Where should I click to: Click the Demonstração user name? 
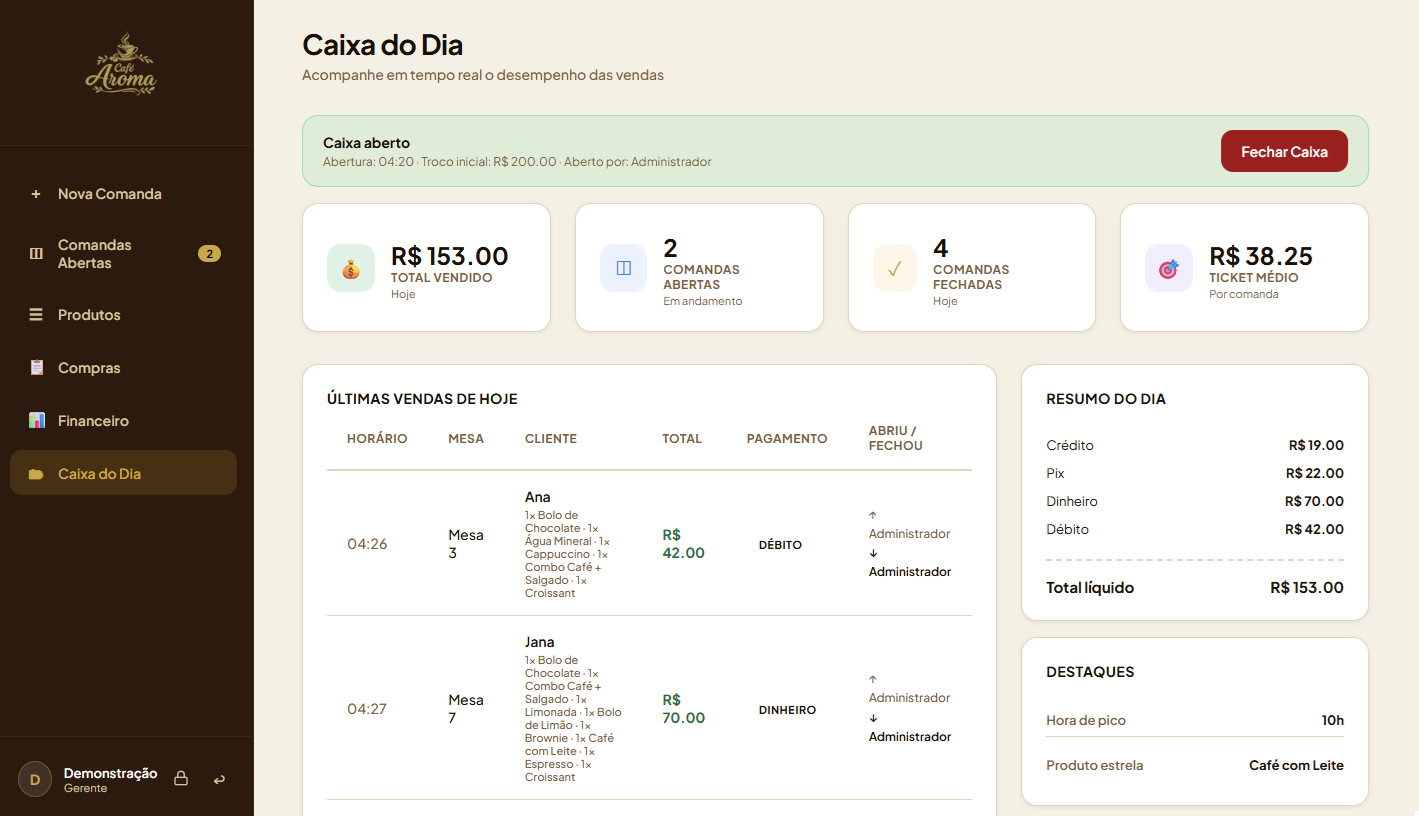click(x=110, y=773)
